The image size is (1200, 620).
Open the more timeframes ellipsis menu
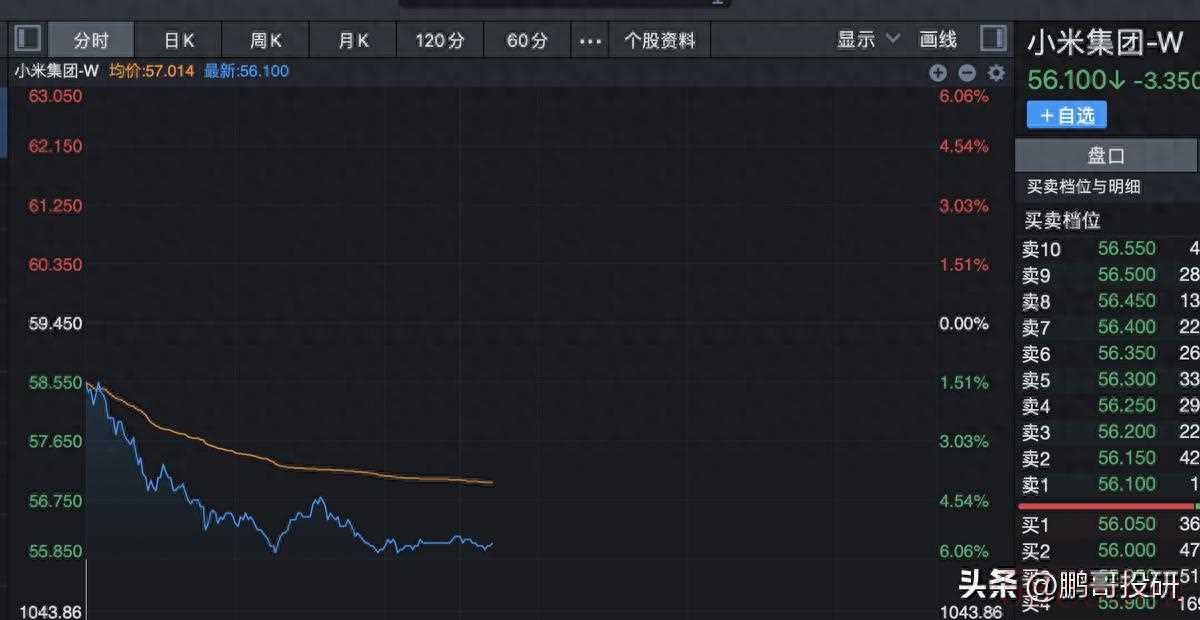[591, 40]
